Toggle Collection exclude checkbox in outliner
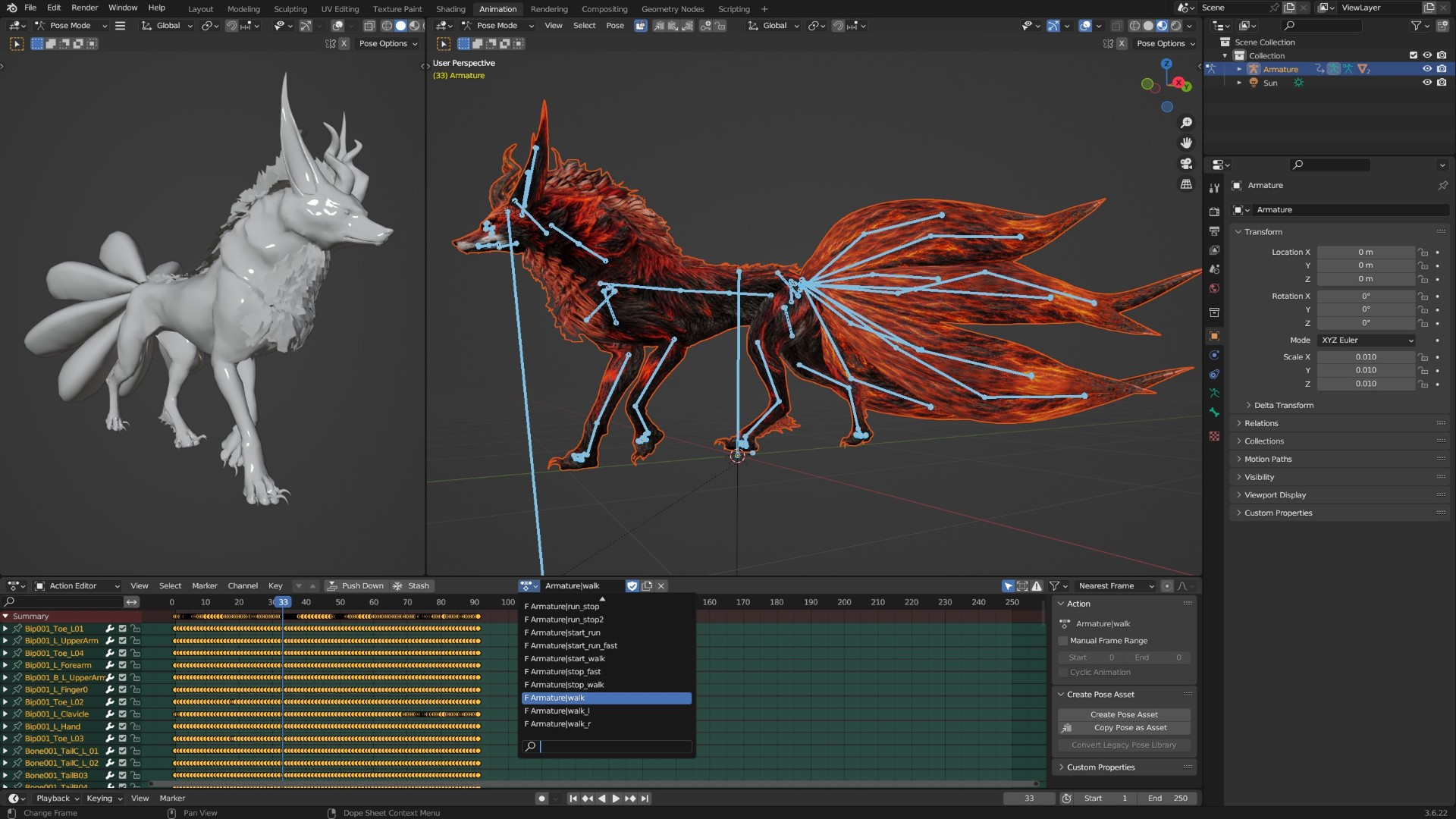This screenshot has width=1456, height=819. pos(1414,55)
